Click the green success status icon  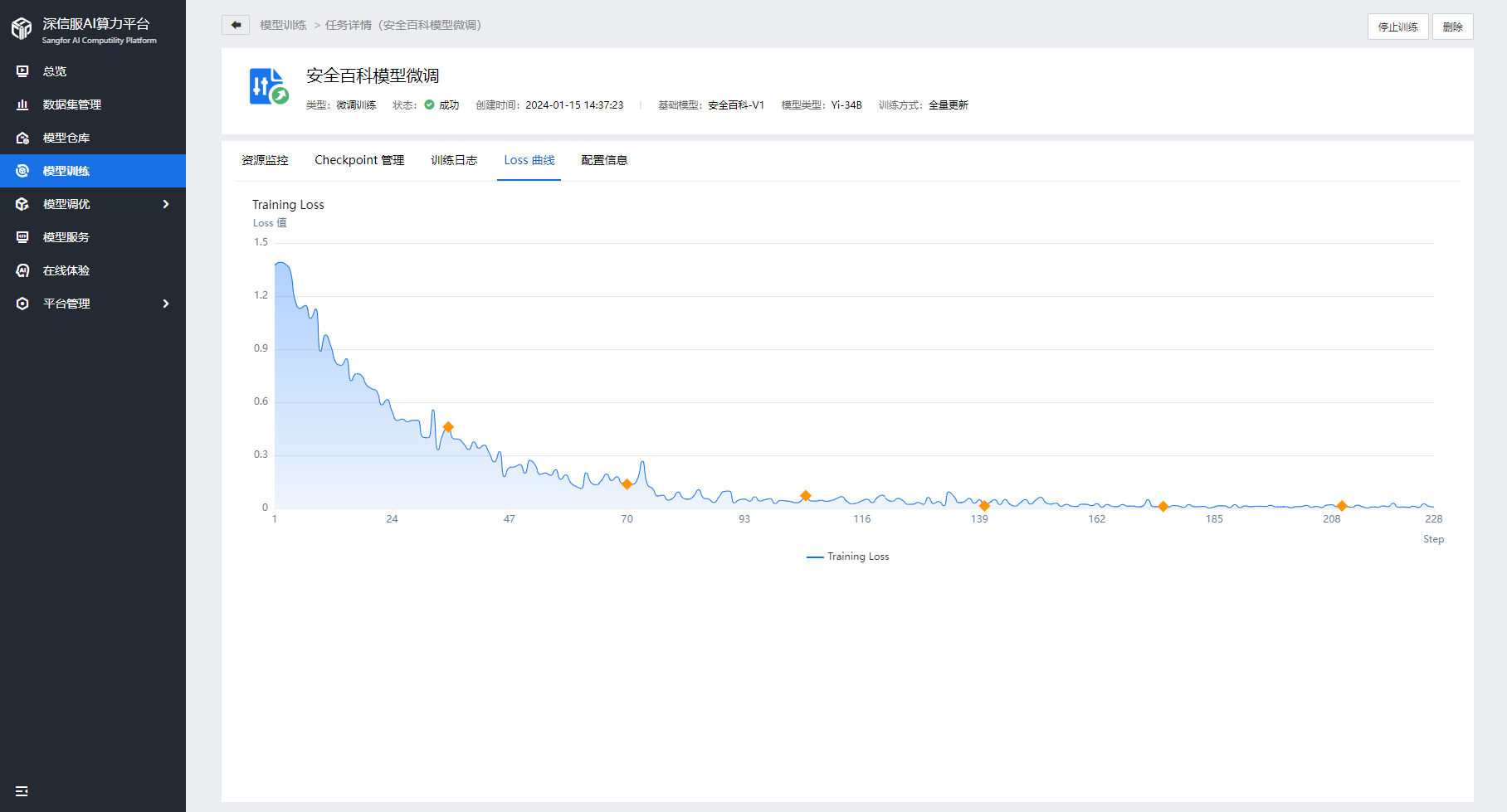tap(429, 105)
